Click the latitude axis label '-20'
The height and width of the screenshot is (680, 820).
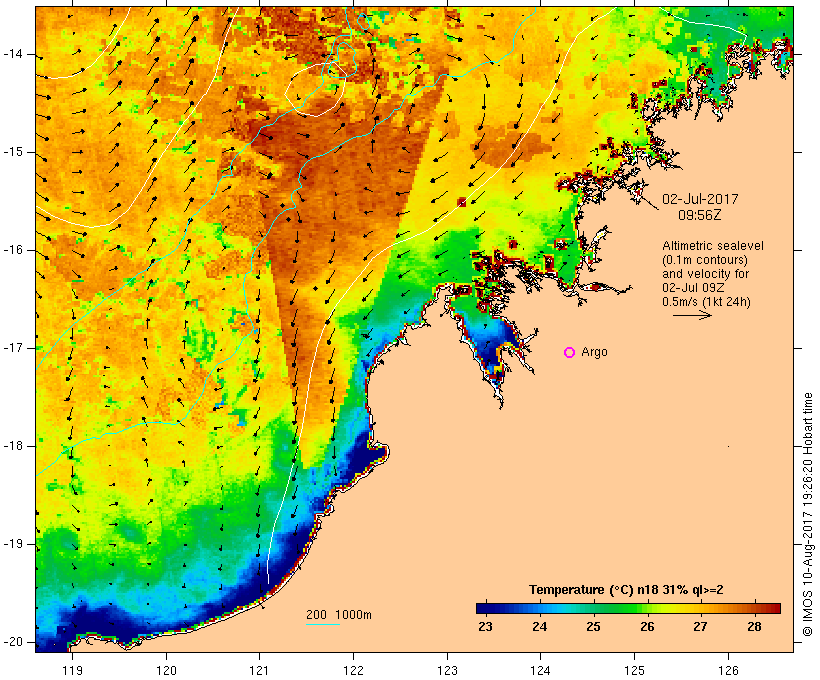coord(13,642)
